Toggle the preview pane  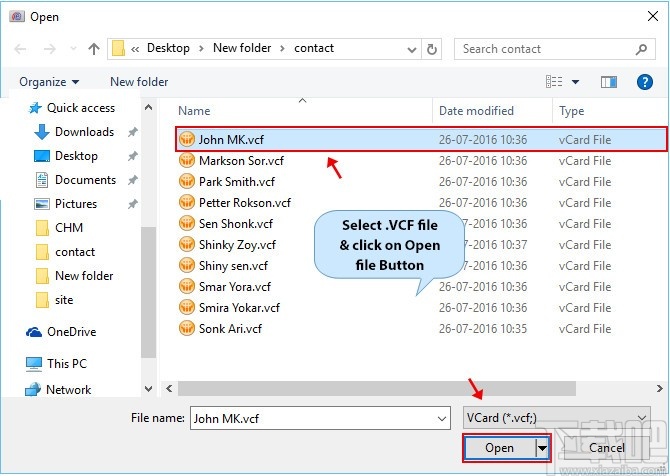pos(608,82)
